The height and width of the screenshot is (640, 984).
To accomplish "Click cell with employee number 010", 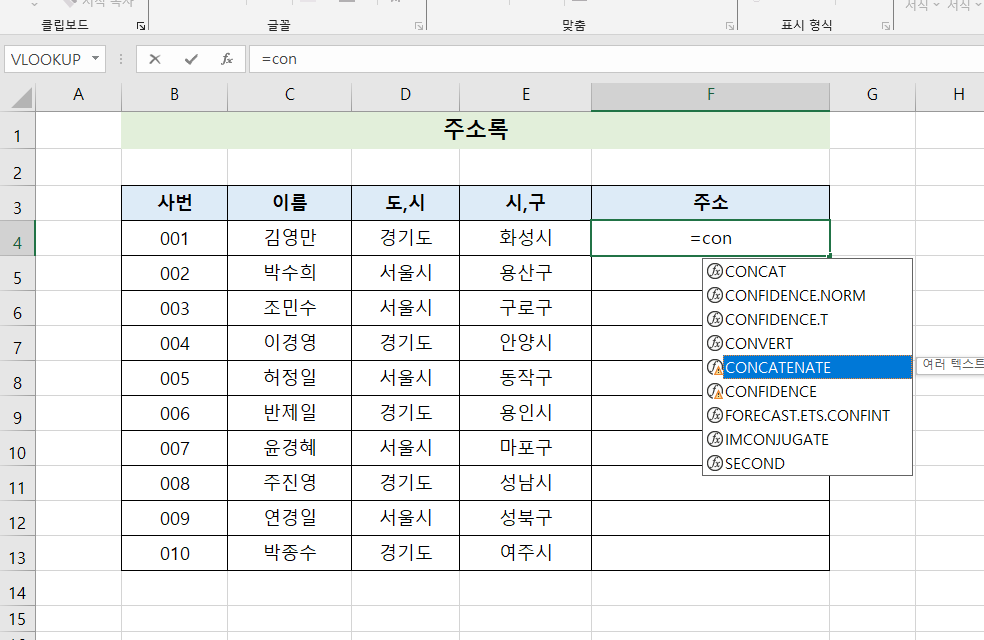I will pos(174,553).
